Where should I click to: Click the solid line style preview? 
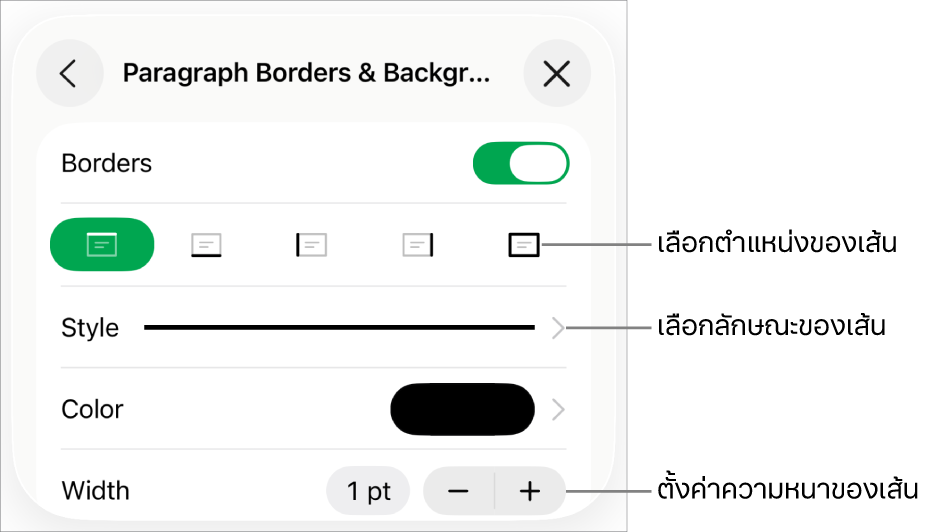(339, 327)
